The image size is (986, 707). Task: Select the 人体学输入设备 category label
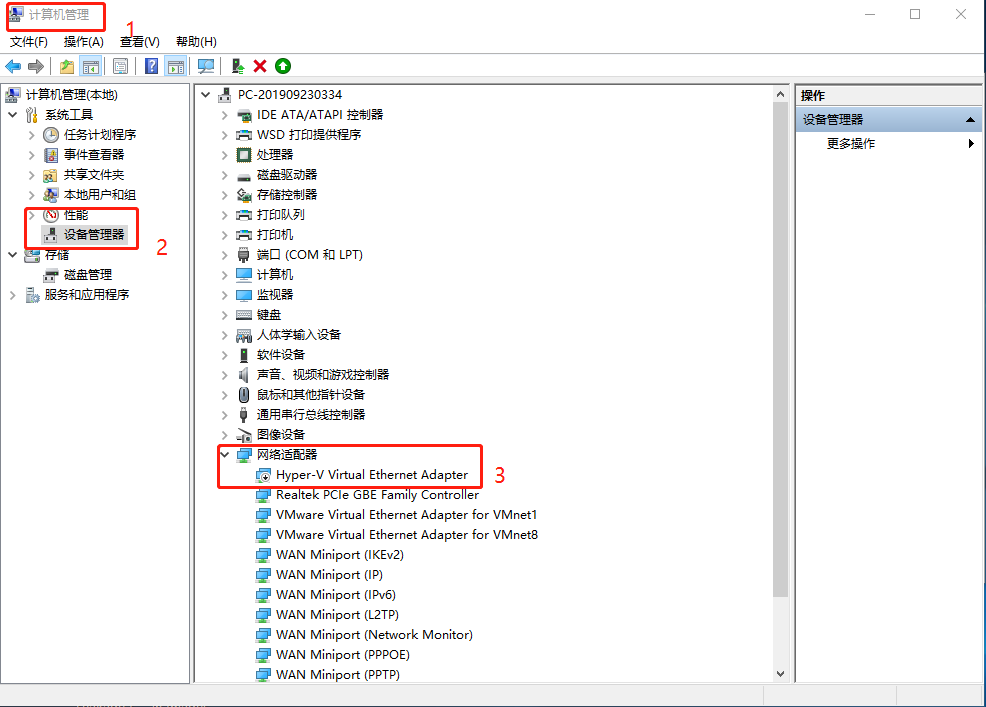299,335
